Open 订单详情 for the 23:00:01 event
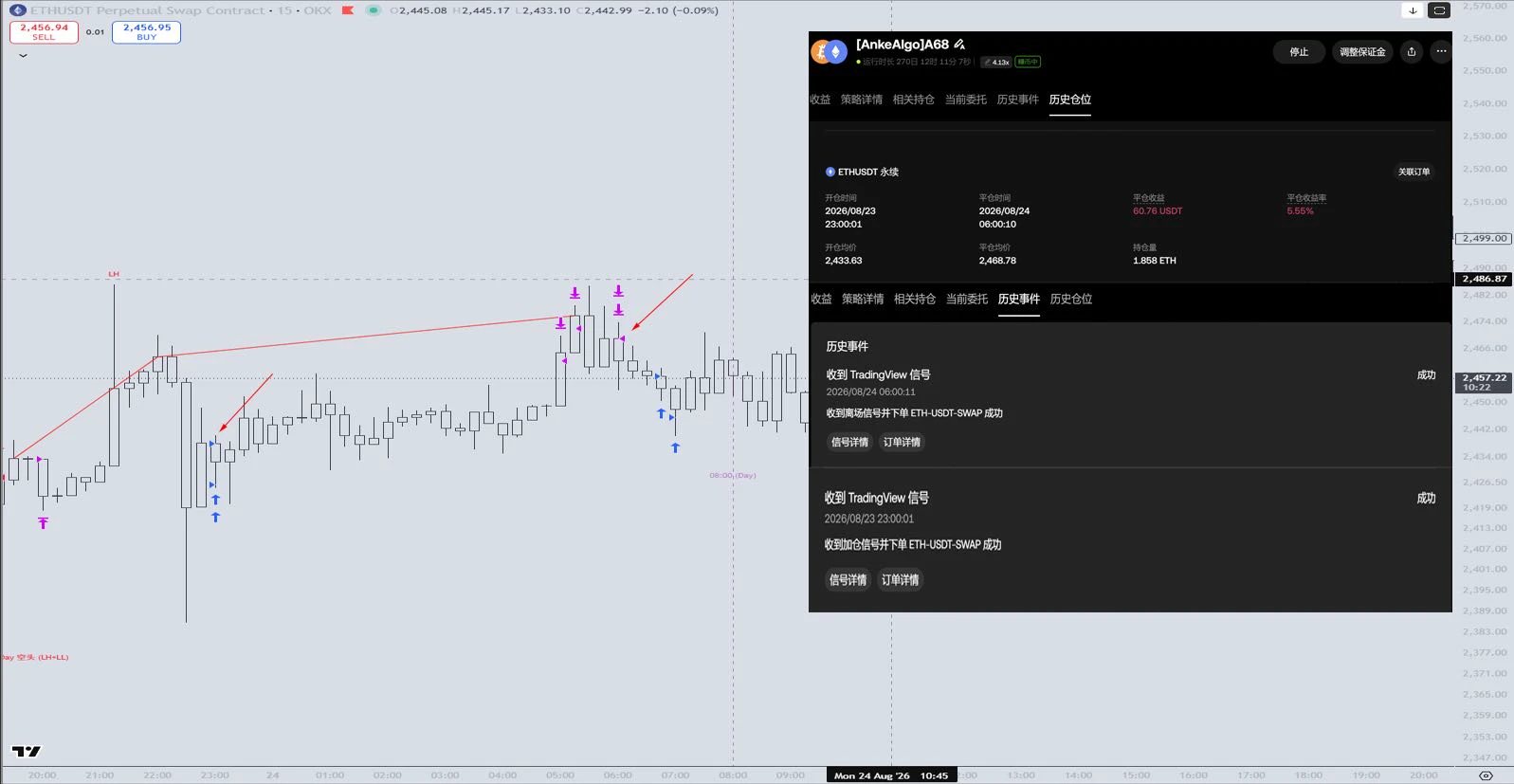 [x=900, y=580]
